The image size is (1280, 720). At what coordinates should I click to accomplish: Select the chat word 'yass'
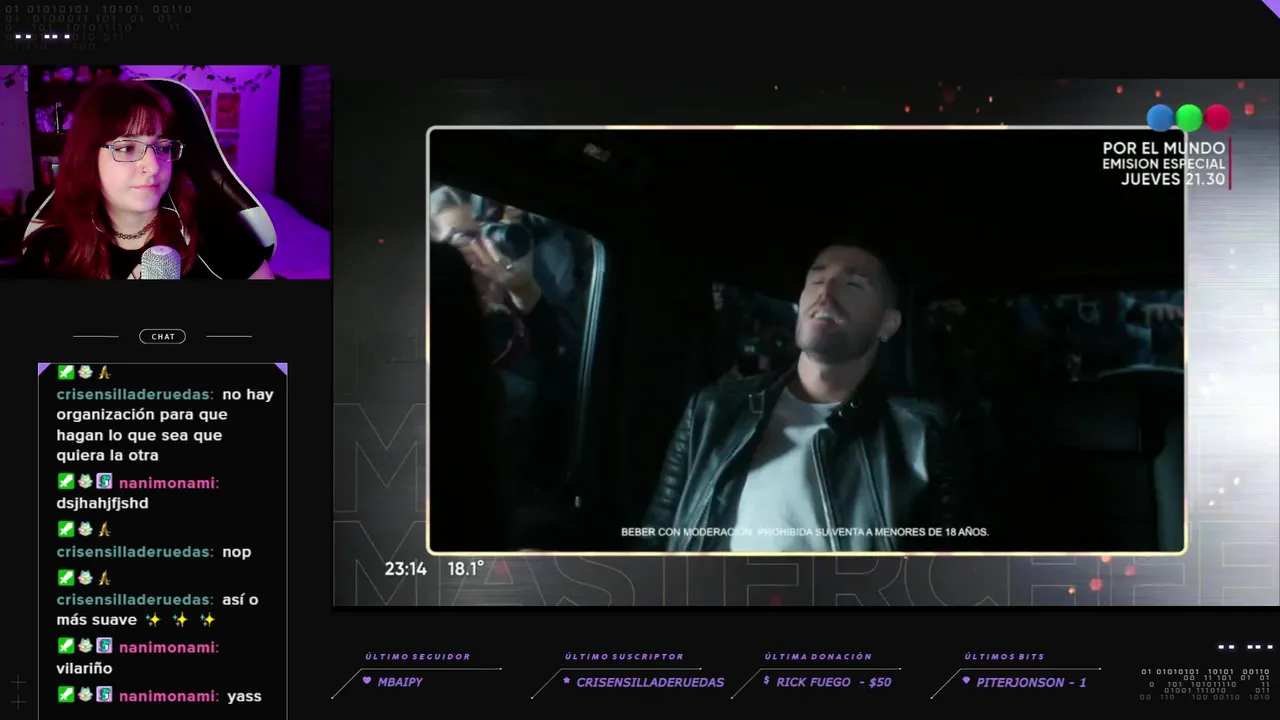(x=244, y=696)
